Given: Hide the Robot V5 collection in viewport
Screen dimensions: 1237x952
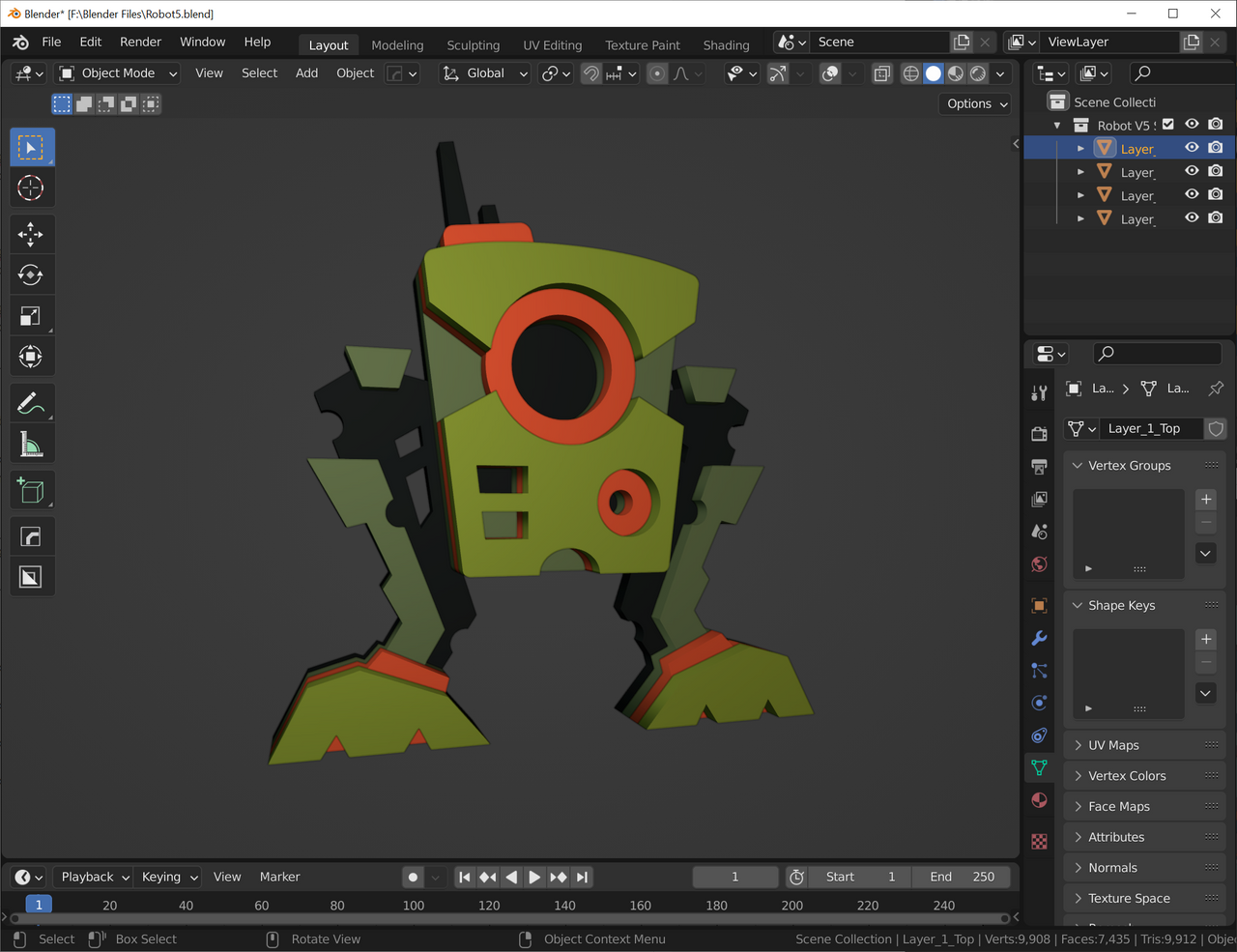Looking at the screenshot, I should point(1192,125).
